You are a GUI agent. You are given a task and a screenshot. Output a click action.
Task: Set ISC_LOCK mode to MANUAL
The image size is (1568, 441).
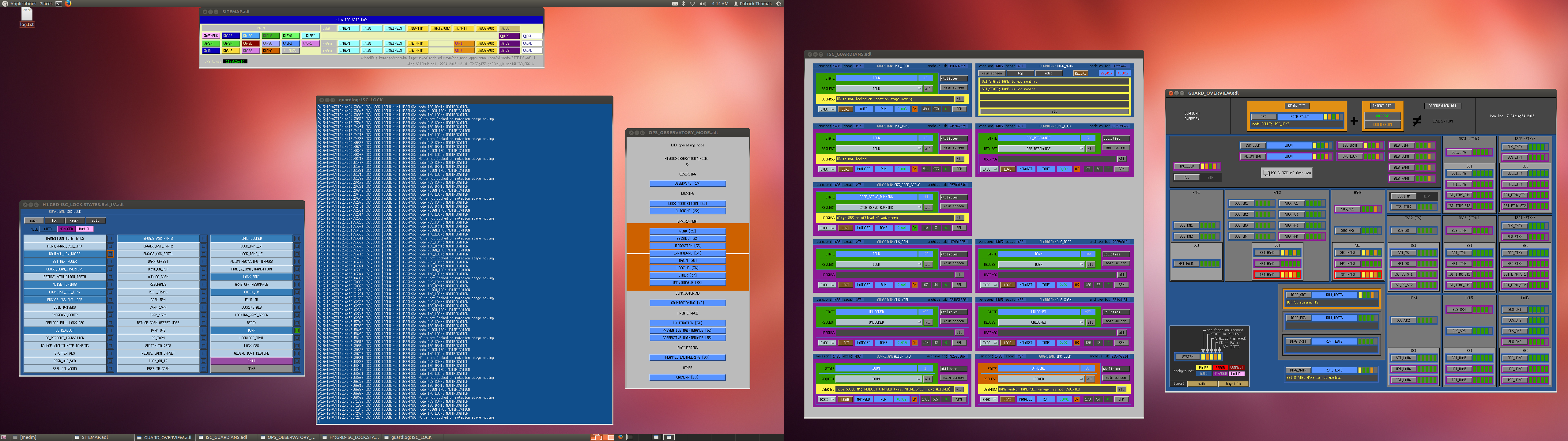click(85, 229)
